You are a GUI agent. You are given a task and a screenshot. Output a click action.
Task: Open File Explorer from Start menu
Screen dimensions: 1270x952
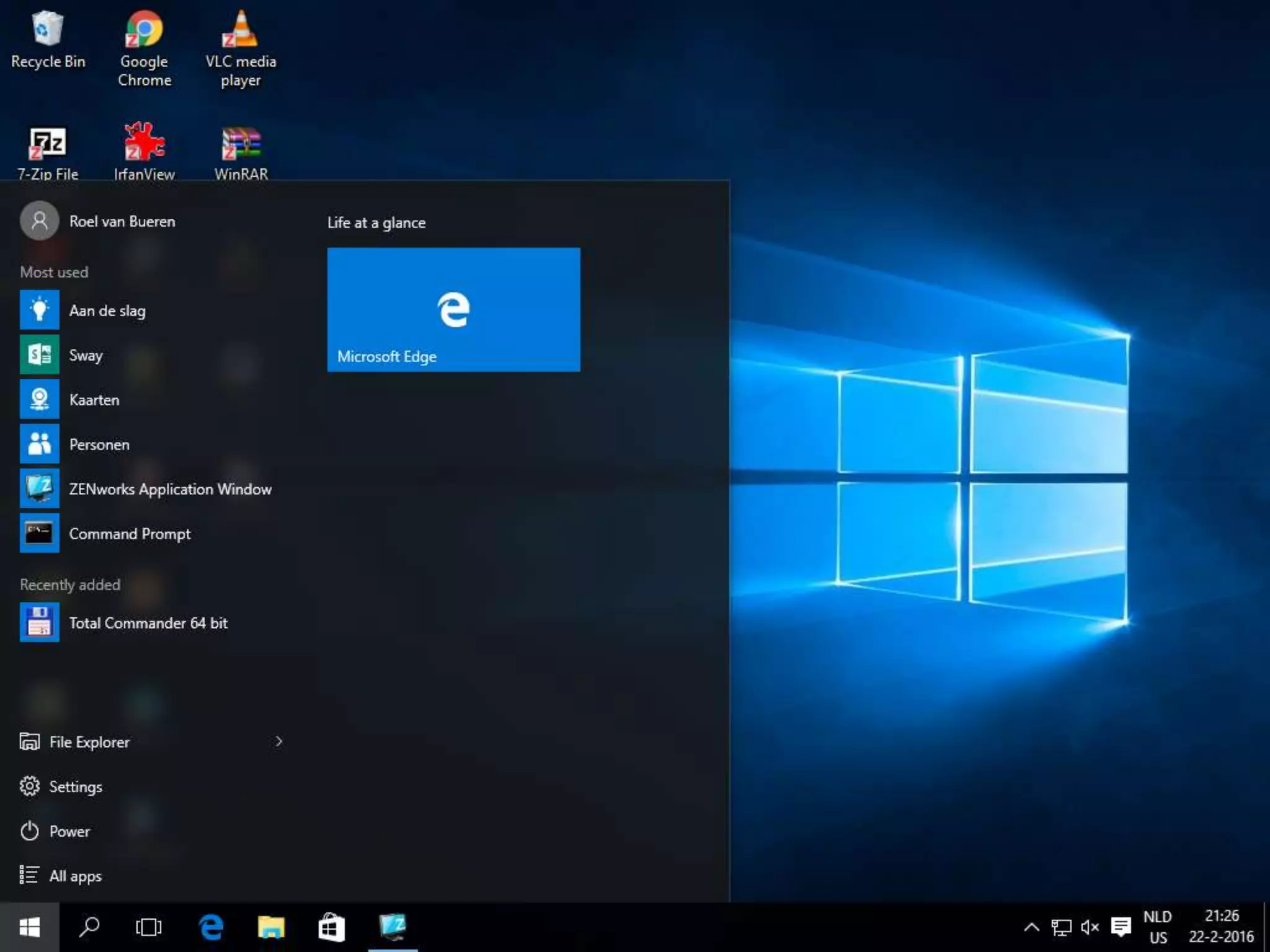[x=90, y=742]
